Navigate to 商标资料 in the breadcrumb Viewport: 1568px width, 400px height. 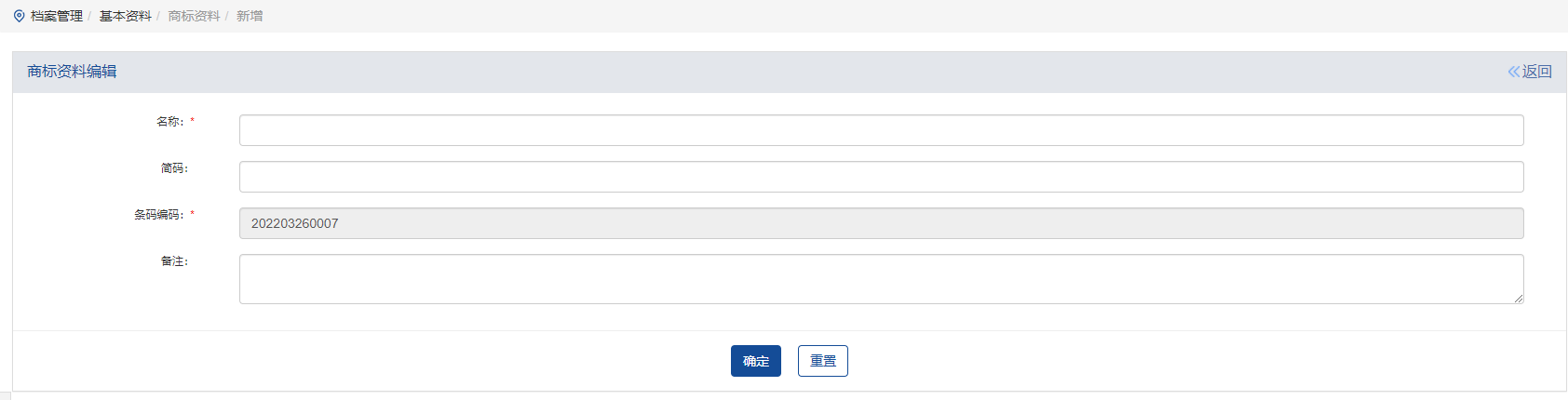coord(194,16)
